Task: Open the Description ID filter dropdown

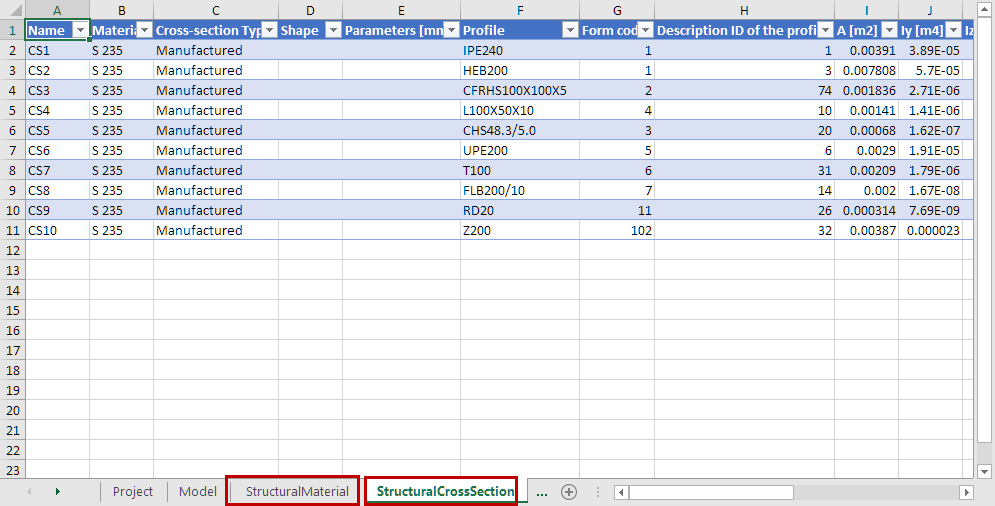Action: point(826,30)
